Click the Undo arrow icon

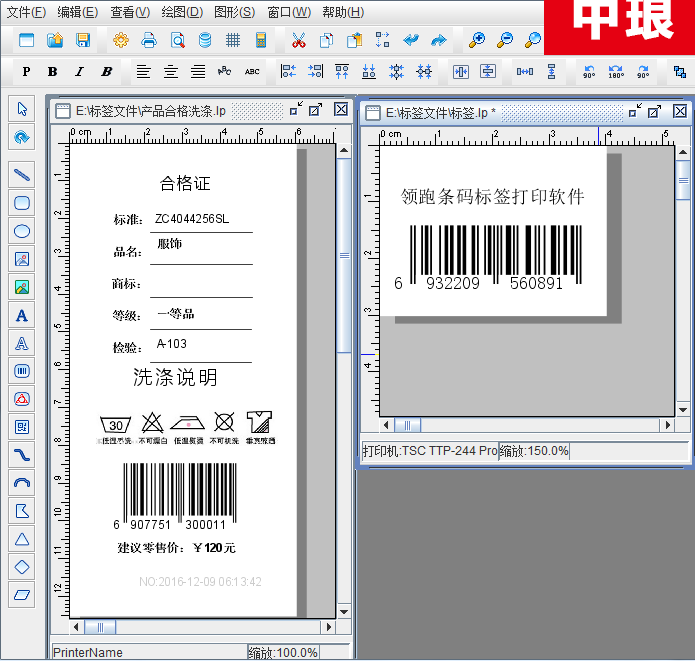(410, 40)
